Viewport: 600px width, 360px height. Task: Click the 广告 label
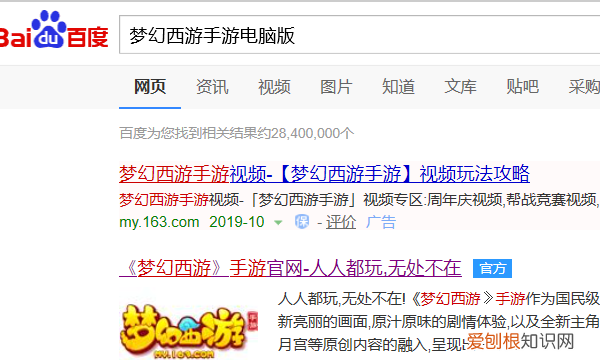381,222
